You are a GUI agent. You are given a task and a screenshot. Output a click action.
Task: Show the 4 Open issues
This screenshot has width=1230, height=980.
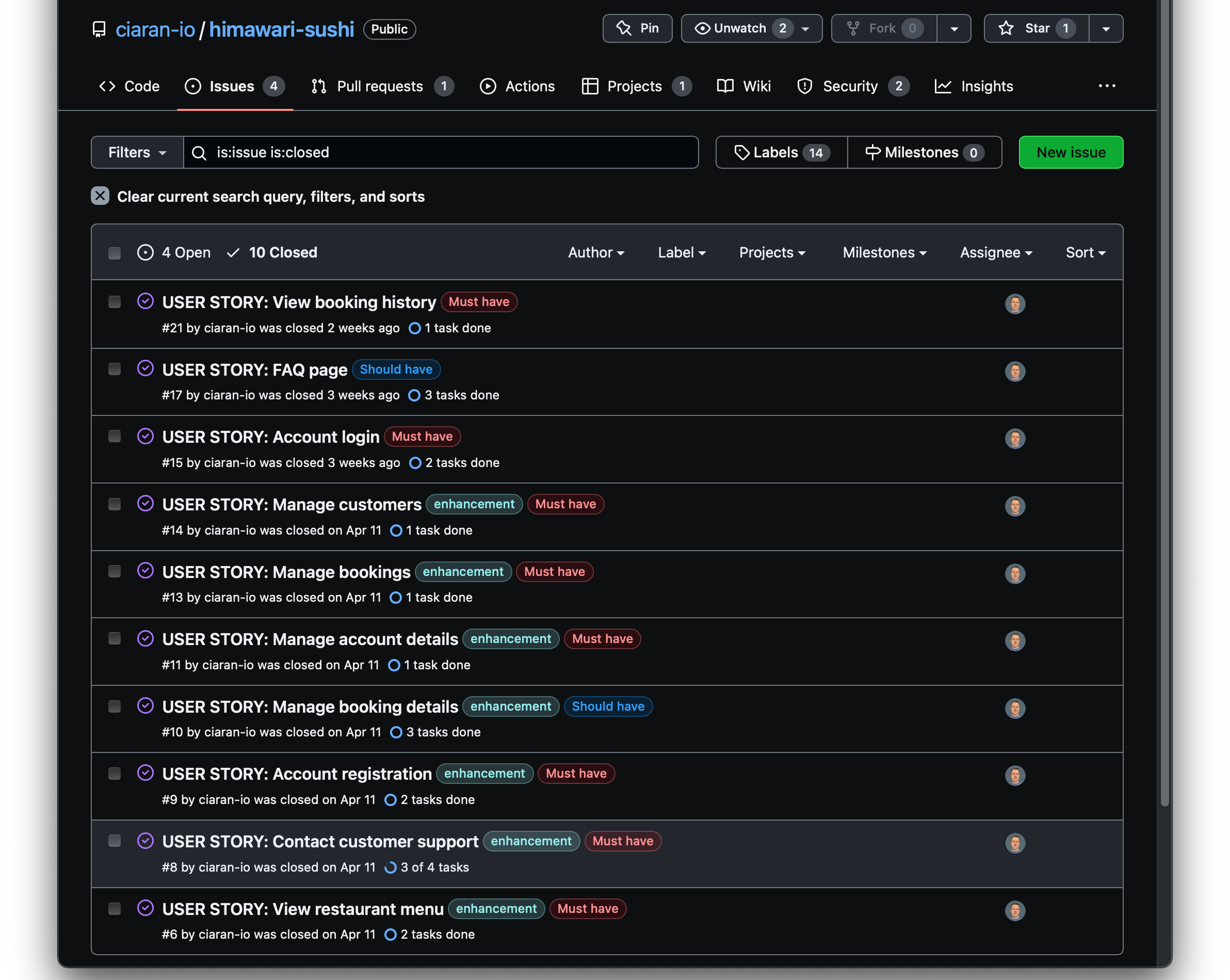click(174, 252)
